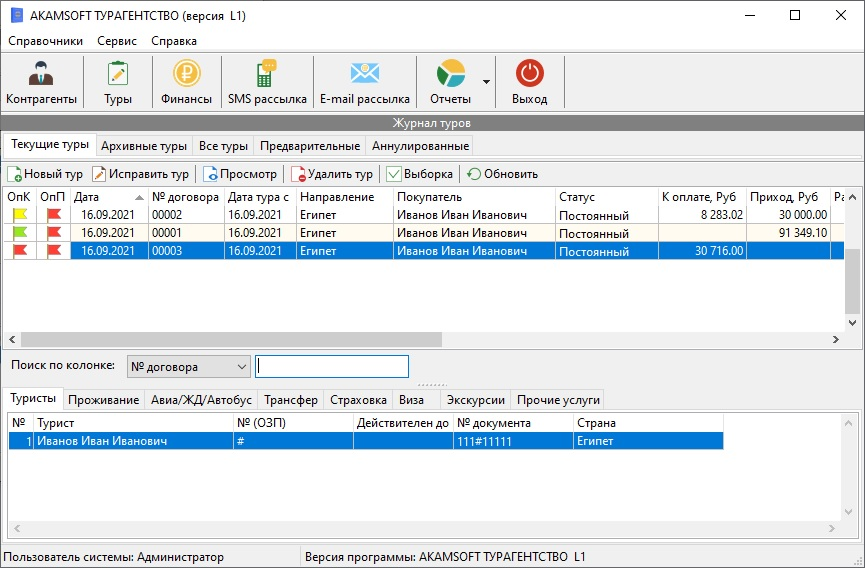Screen dimensions: 865x568
Task: Click the Выборка checkmark button
Action: [x=420, y=174]
